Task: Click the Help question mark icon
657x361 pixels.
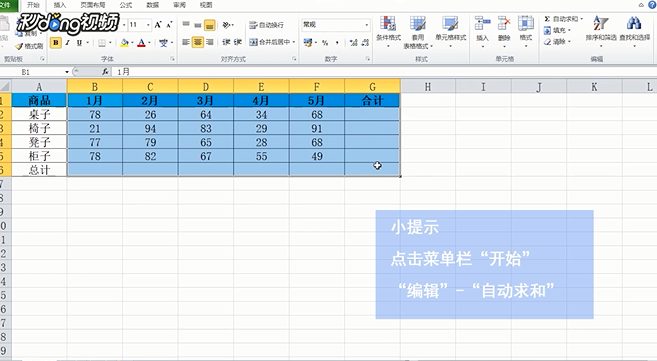Action: 652,5
